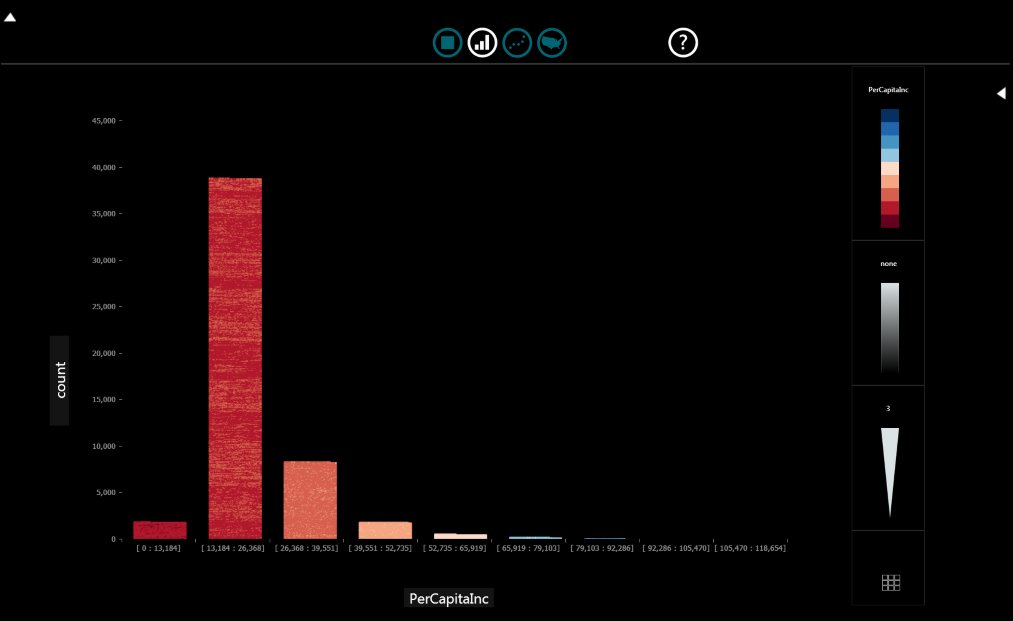Image resolution: width=1013 pixels, height=621 pixels.
Task: Open the PerCapitaInc color legend selector
Action: tap(888, 90)
